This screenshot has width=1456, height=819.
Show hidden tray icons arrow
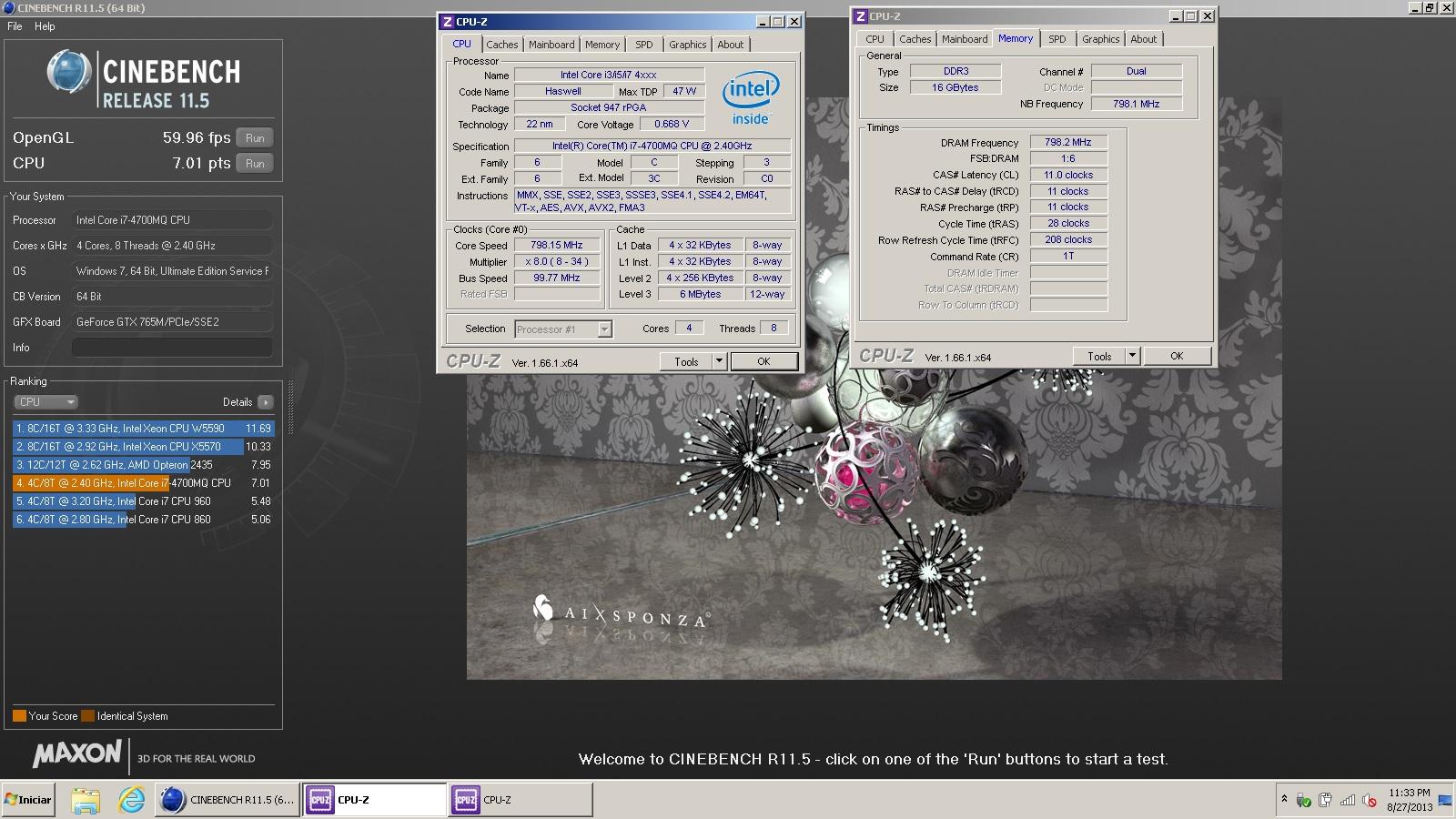[1284, 799]
